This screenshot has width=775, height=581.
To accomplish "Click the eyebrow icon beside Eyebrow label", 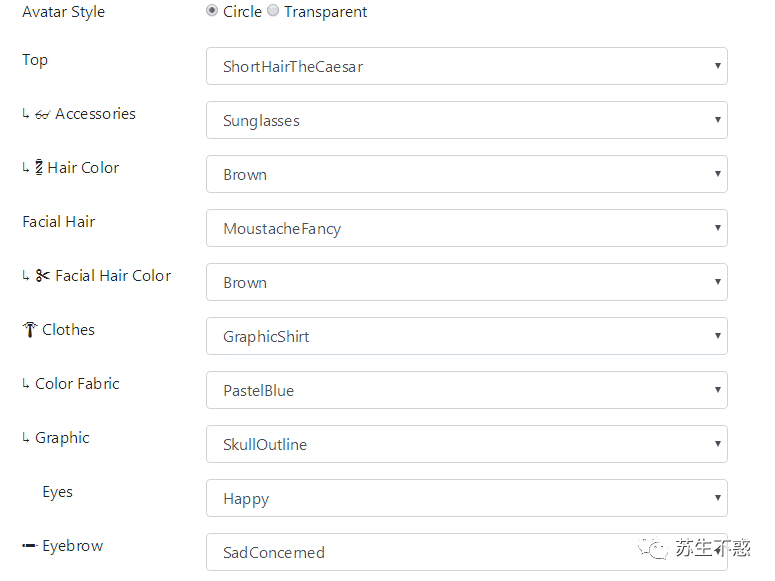I will [29, 546].
